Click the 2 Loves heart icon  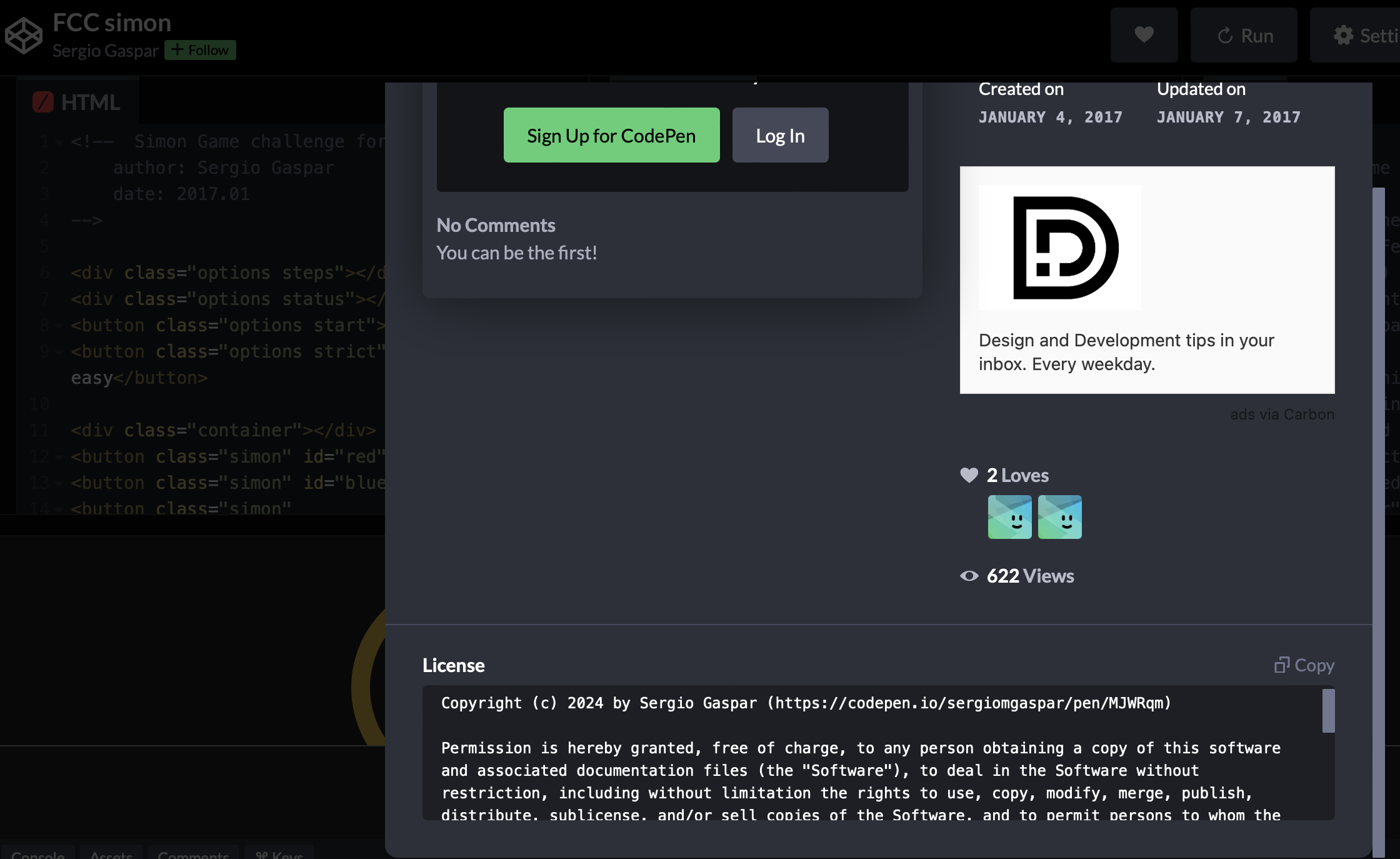tap(969, 475)
